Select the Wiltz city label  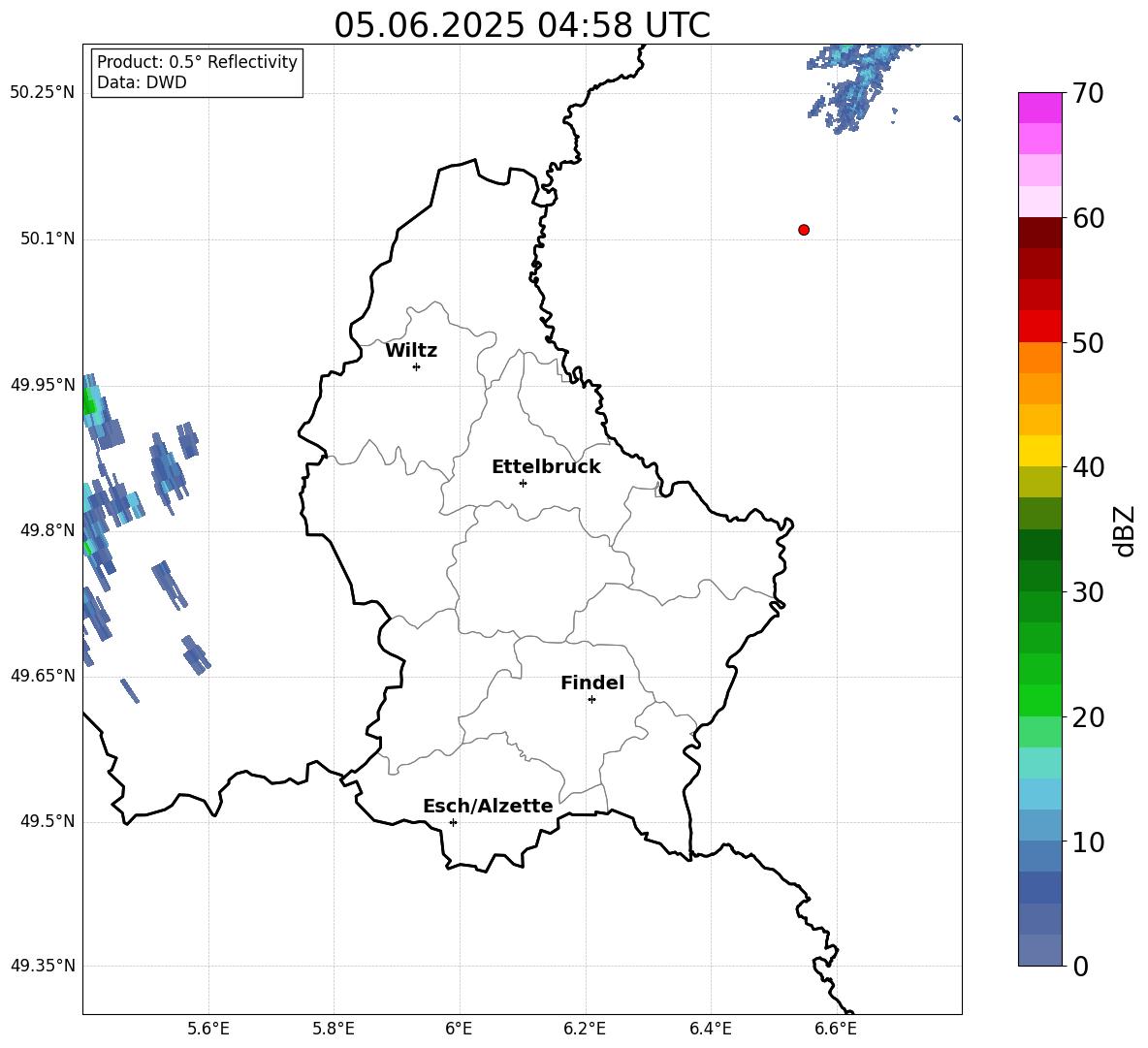(411, 351)
